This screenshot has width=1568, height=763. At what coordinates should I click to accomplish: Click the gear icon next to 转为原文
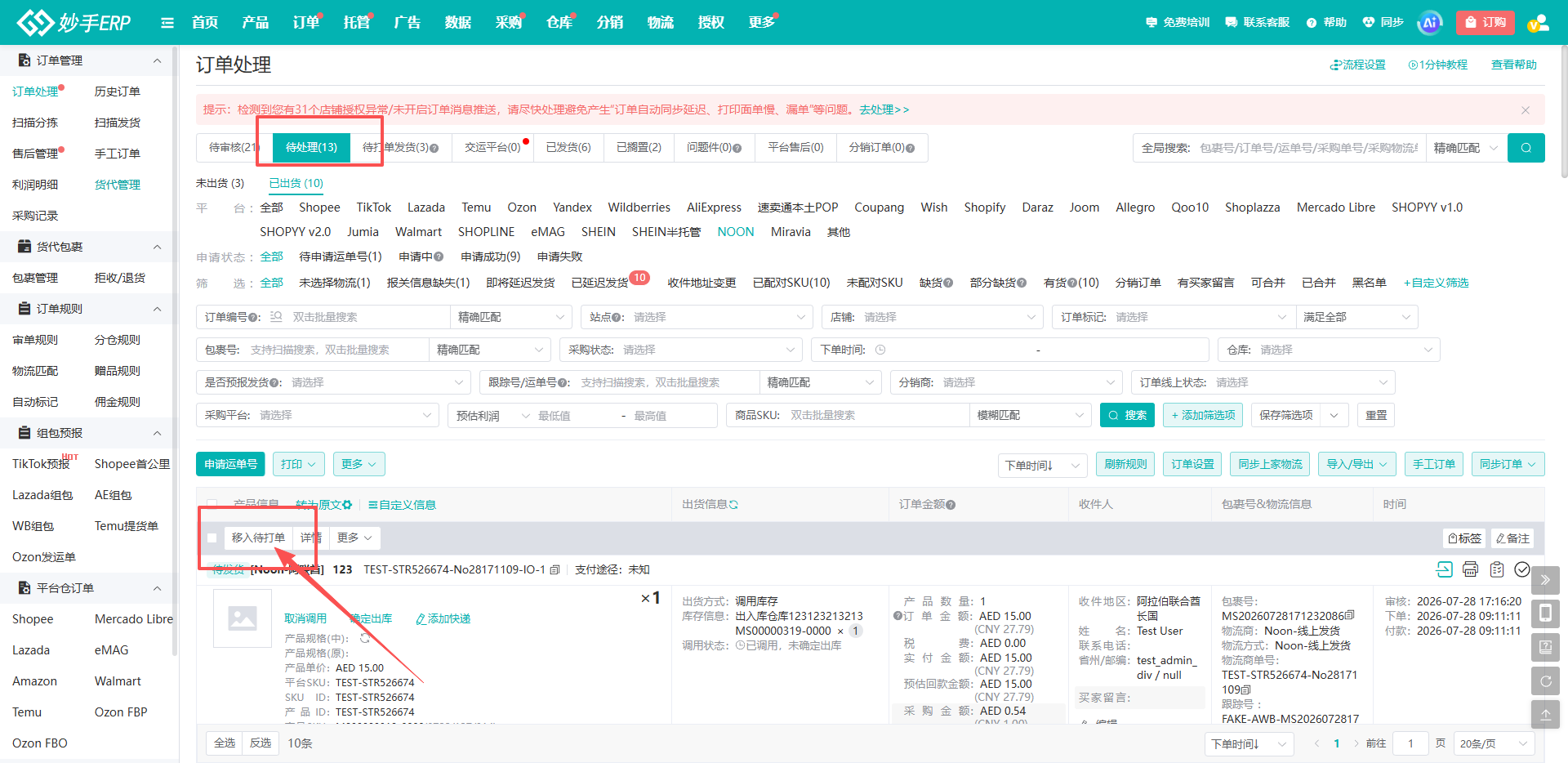(347, 505)
